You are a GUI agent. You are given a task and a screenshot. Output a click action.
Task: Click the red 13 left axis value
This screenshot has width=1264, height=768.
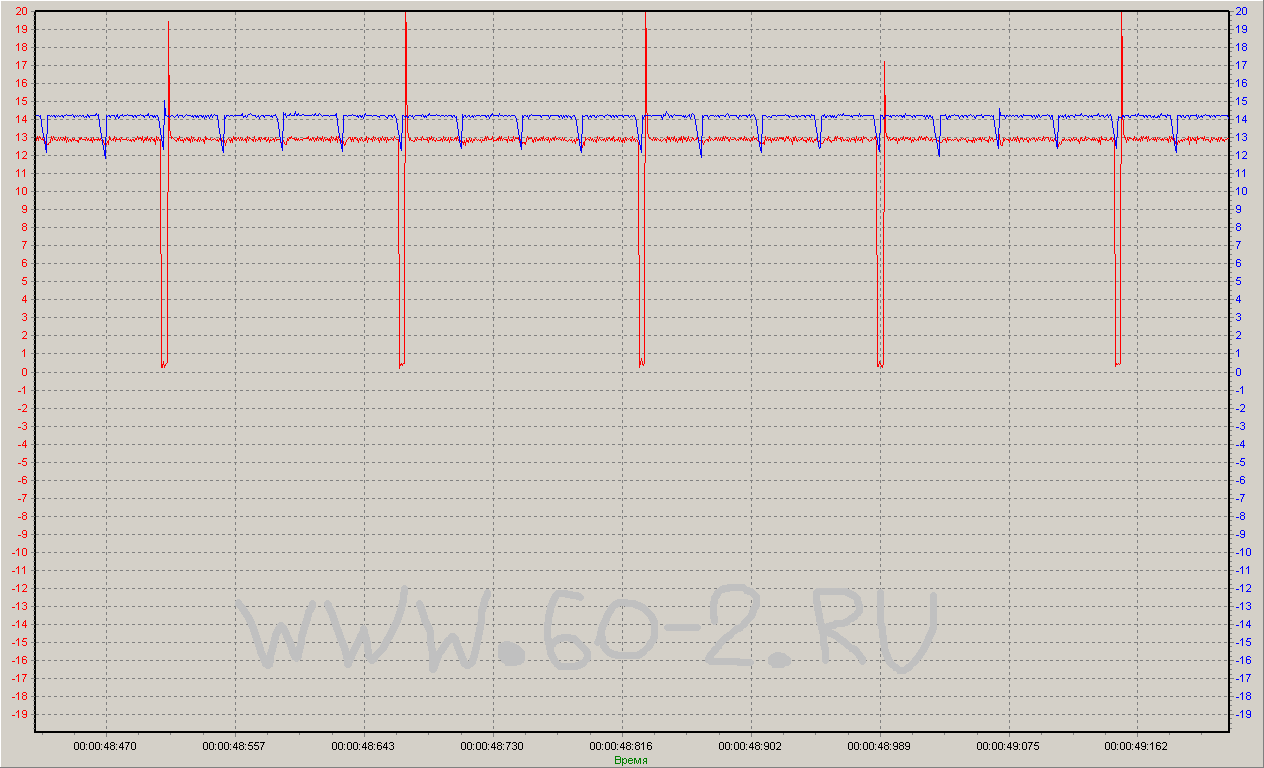click(x=21, y=137)
